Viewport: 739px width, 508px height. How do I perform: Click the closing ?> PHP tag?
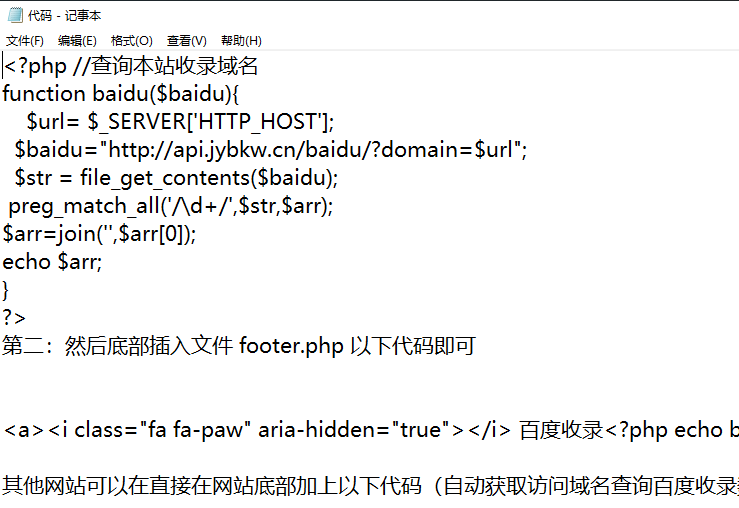(14, 318)
